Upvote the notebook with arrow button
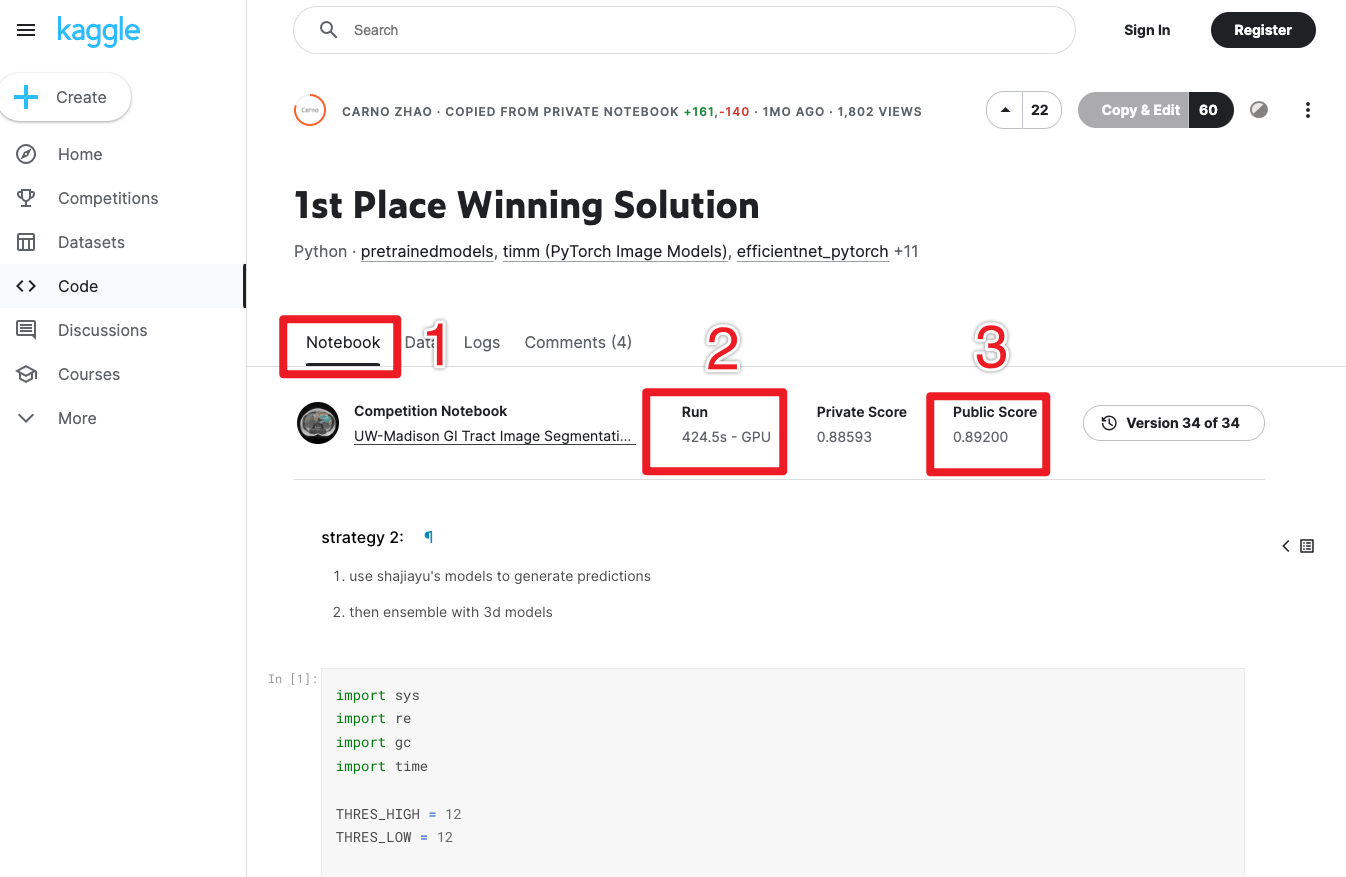The height and width of the screenshot is (877, 1346). pyautogui.click(x=1005, y=110)
